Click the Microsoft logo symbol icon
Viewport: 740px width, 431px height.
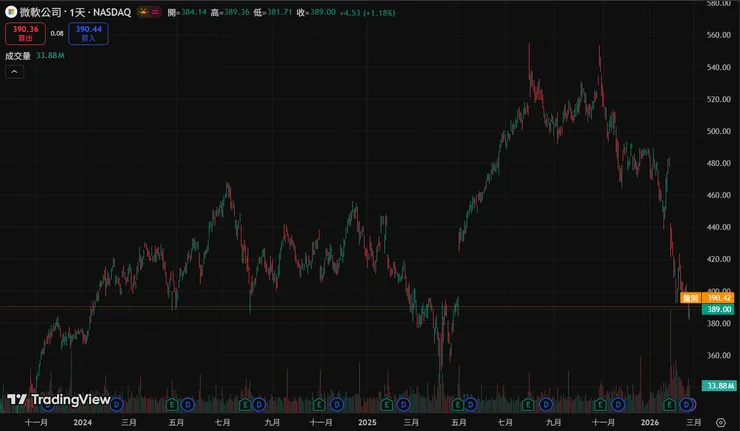11,12
